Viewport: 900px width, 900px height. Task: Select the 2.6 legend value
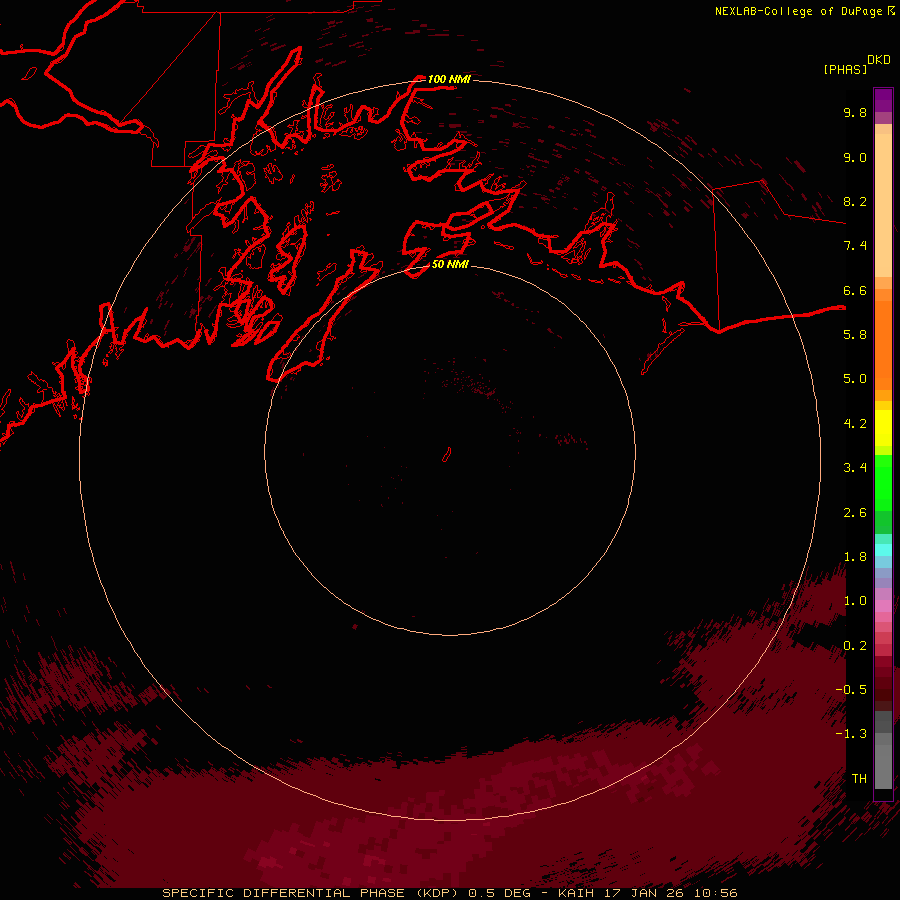tap(855, 513)
